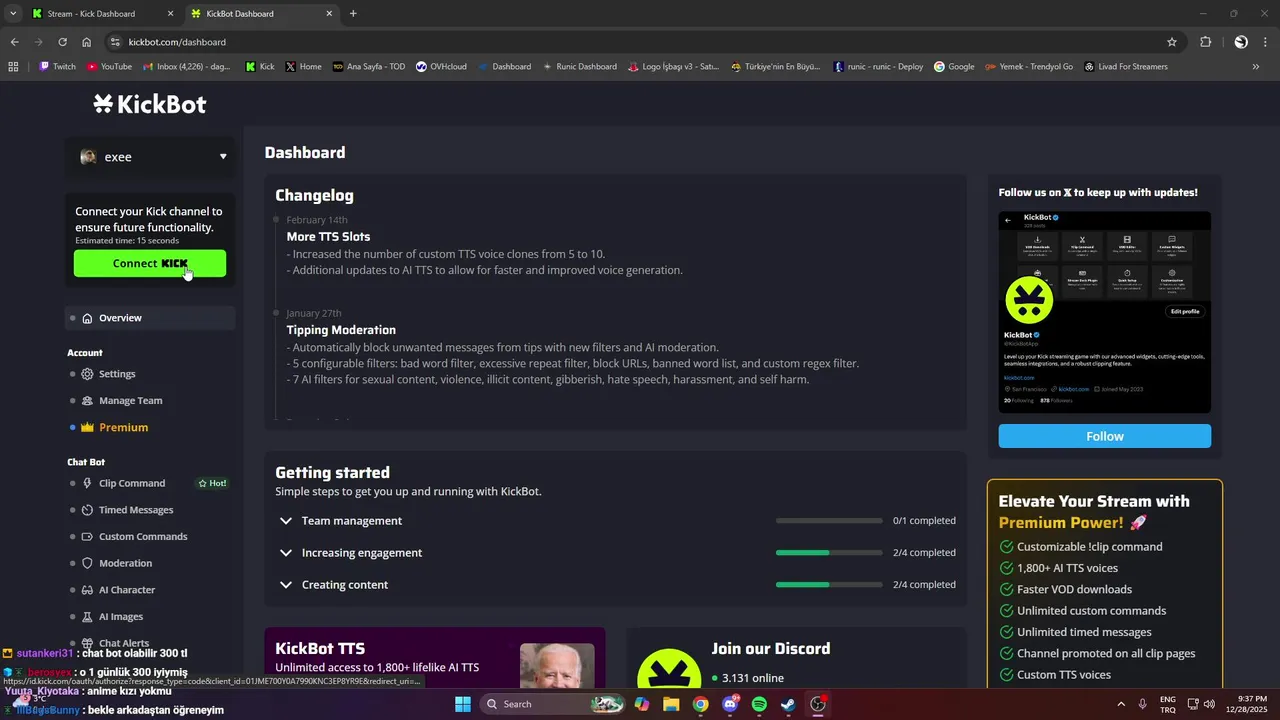Open KickBot TTS promo card
Viewport: 1280px width, 720px height.
coord(435,658)
